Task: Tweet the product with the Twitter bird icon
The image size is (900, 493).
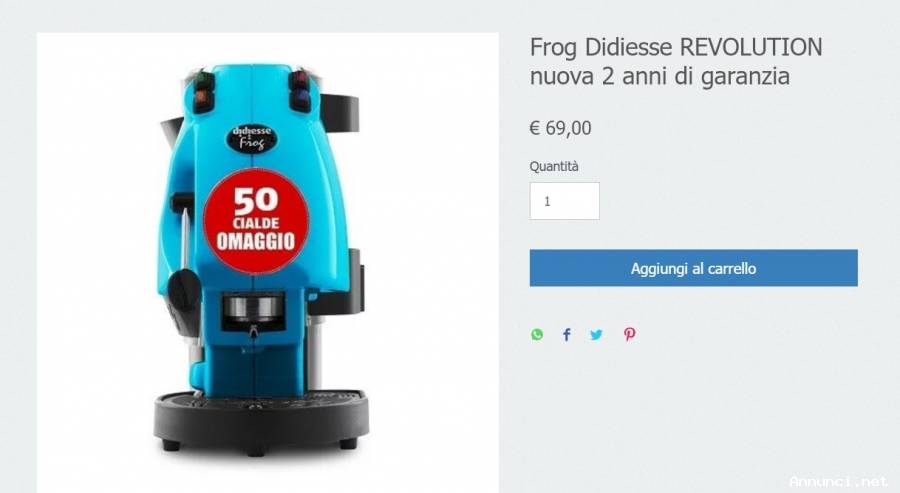Action: pos(596,335)
